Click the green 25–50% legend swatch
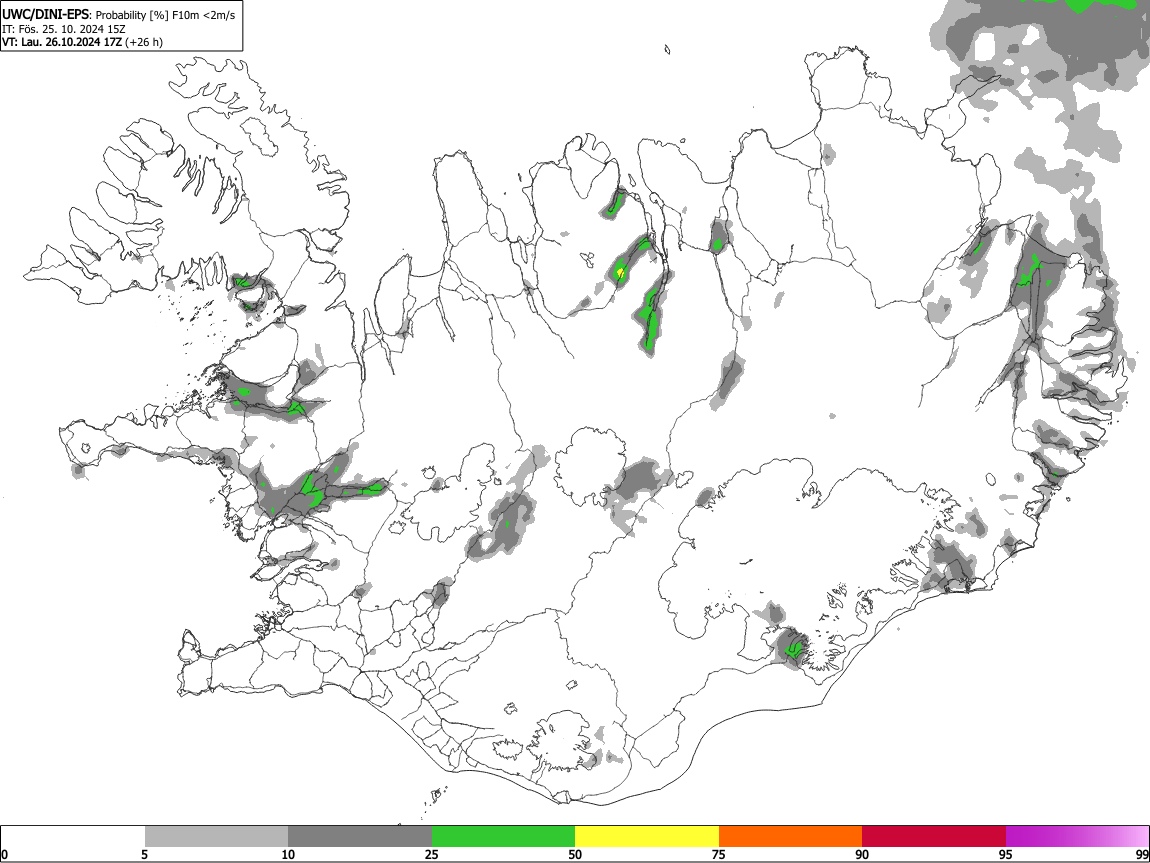The width and height of the screenshot is (1150, 863). coord(503,837)
